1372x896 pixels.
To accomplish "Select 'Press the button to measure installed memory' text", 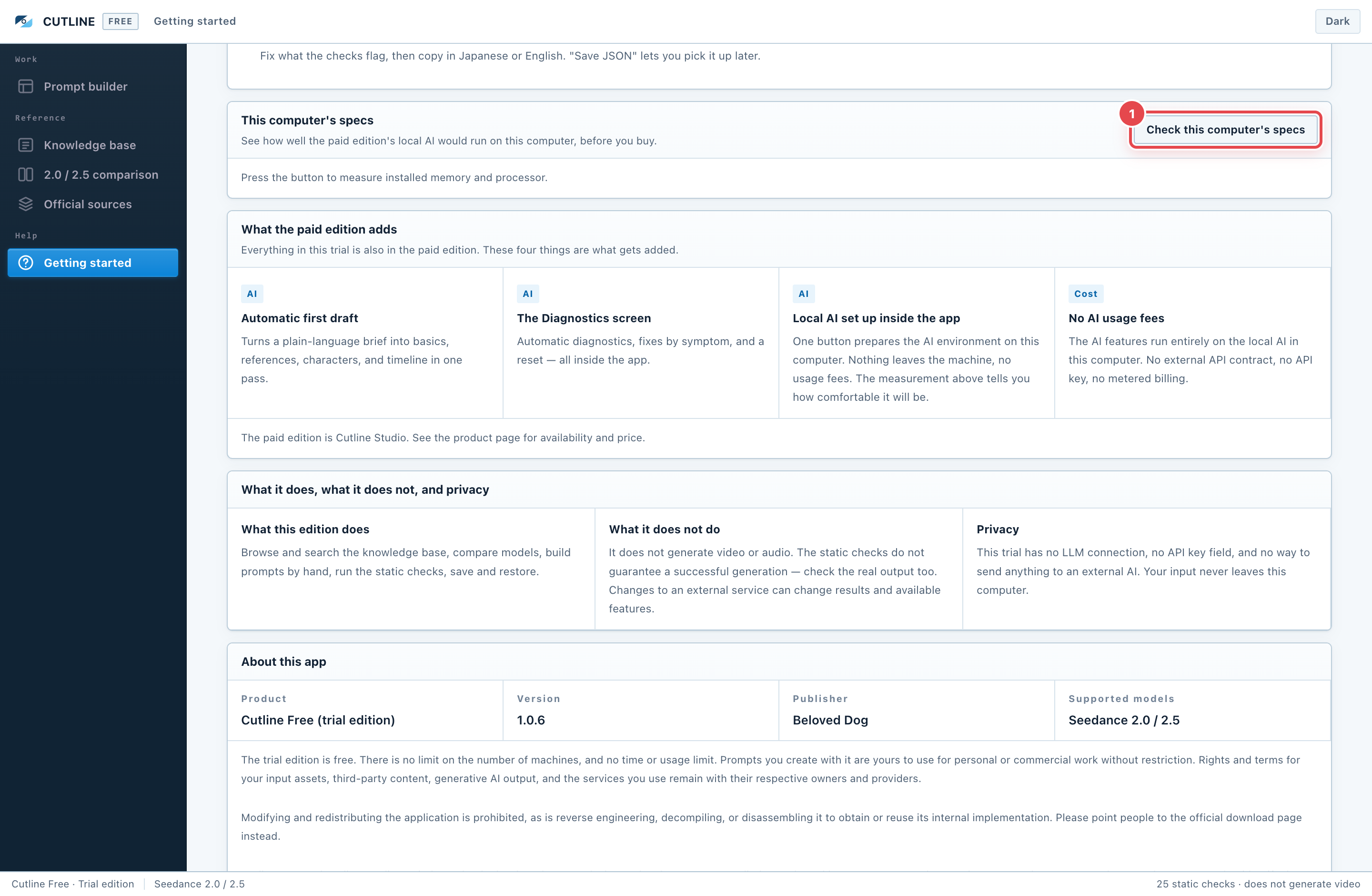I will (x=394, y=178).
